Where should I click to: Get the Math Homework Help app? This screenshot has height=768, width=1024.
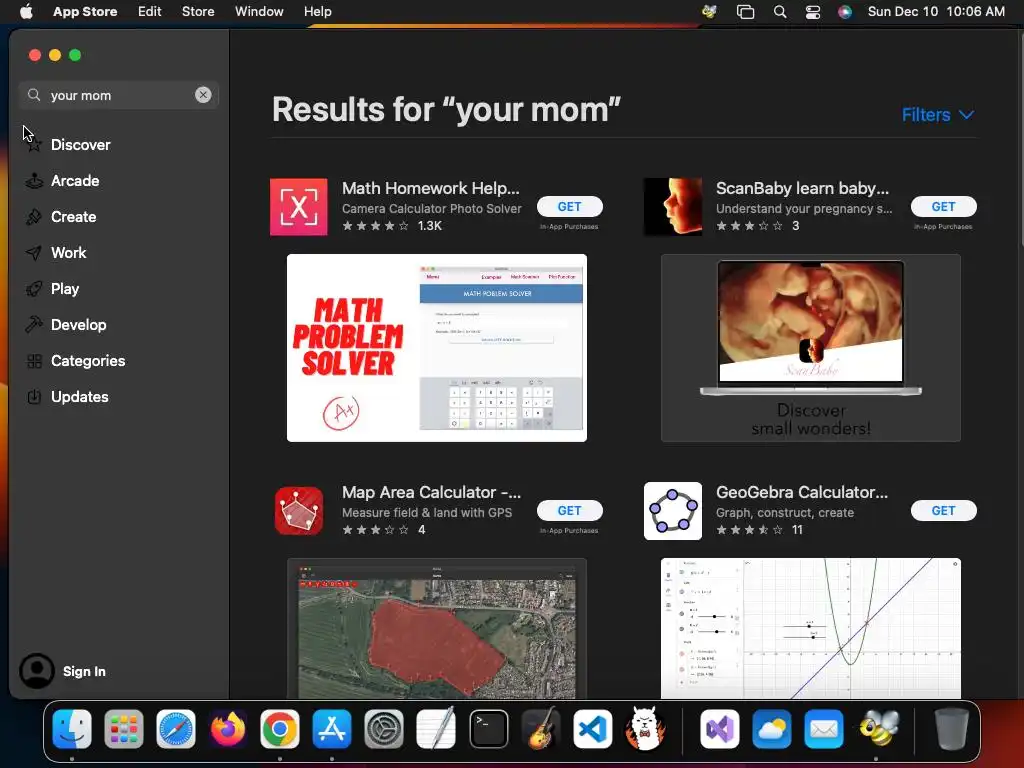click(x=569, y=206)
